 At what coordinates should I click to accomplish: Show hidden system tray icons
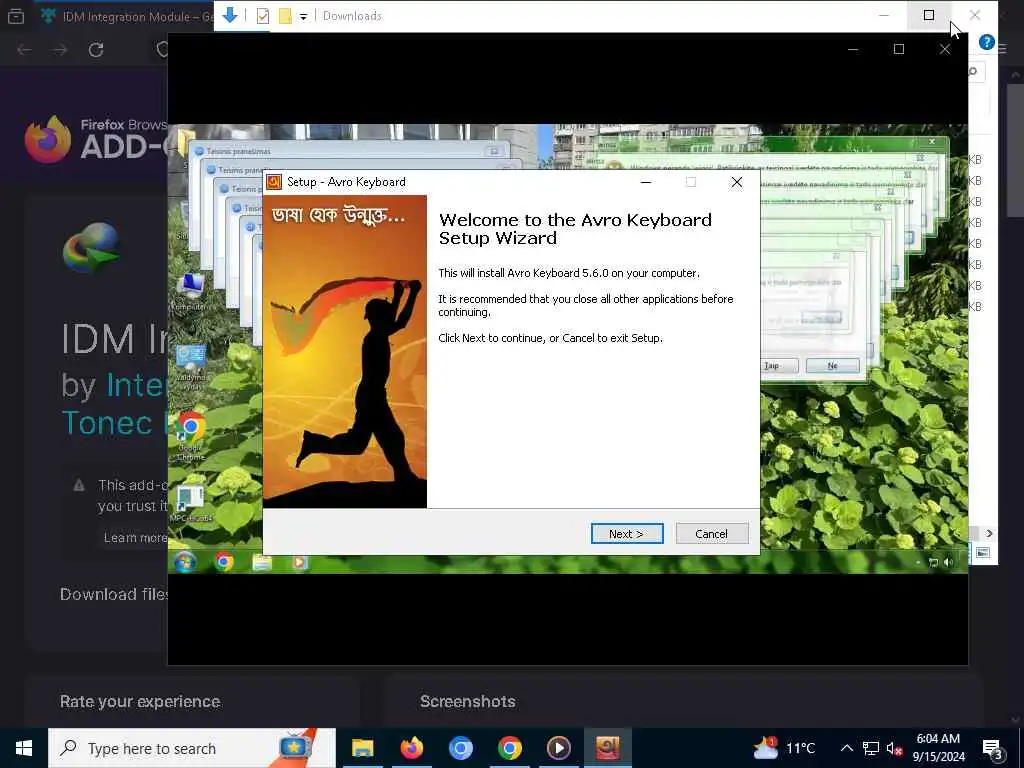point(846,748)
